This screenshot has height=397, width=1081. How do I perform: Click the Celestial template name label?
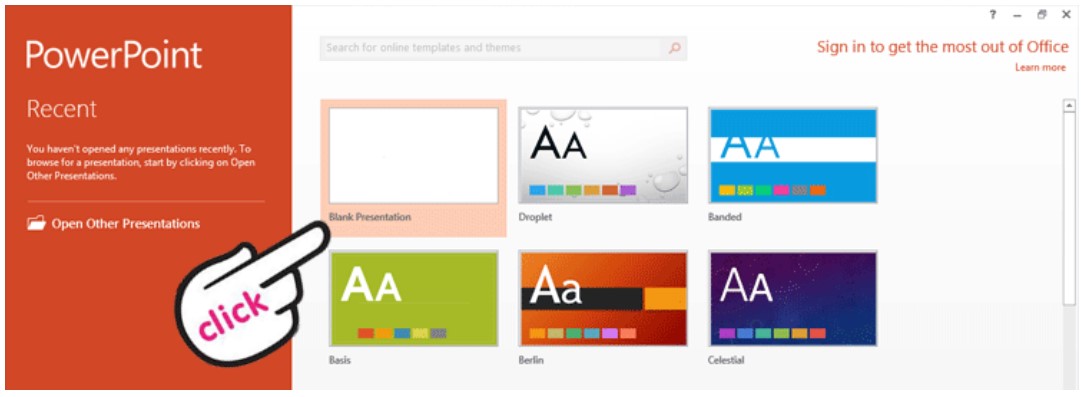click(x=726, y=360)
